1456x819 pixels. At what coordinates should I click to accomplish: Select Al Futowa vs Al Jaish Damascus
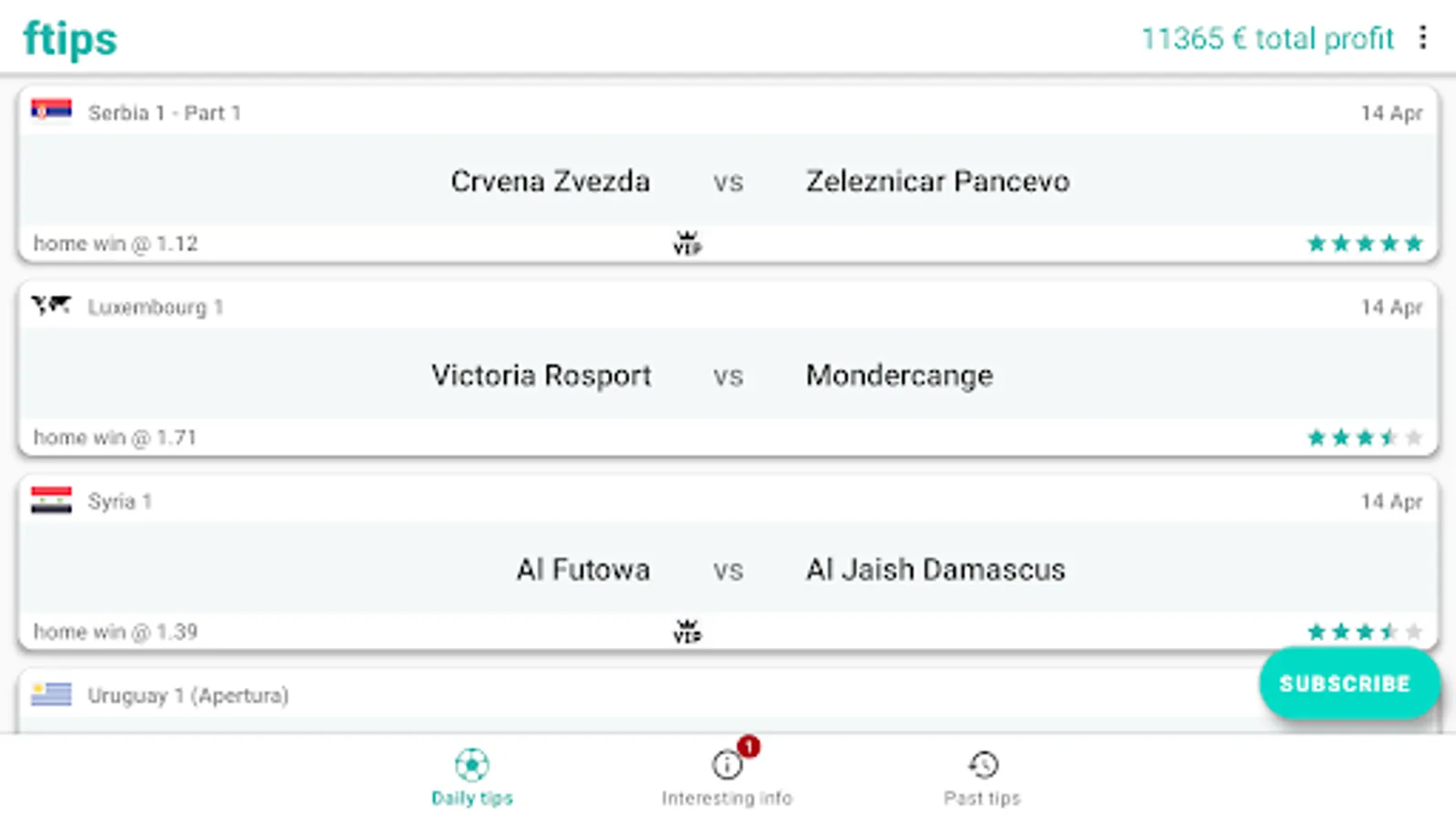728,569
